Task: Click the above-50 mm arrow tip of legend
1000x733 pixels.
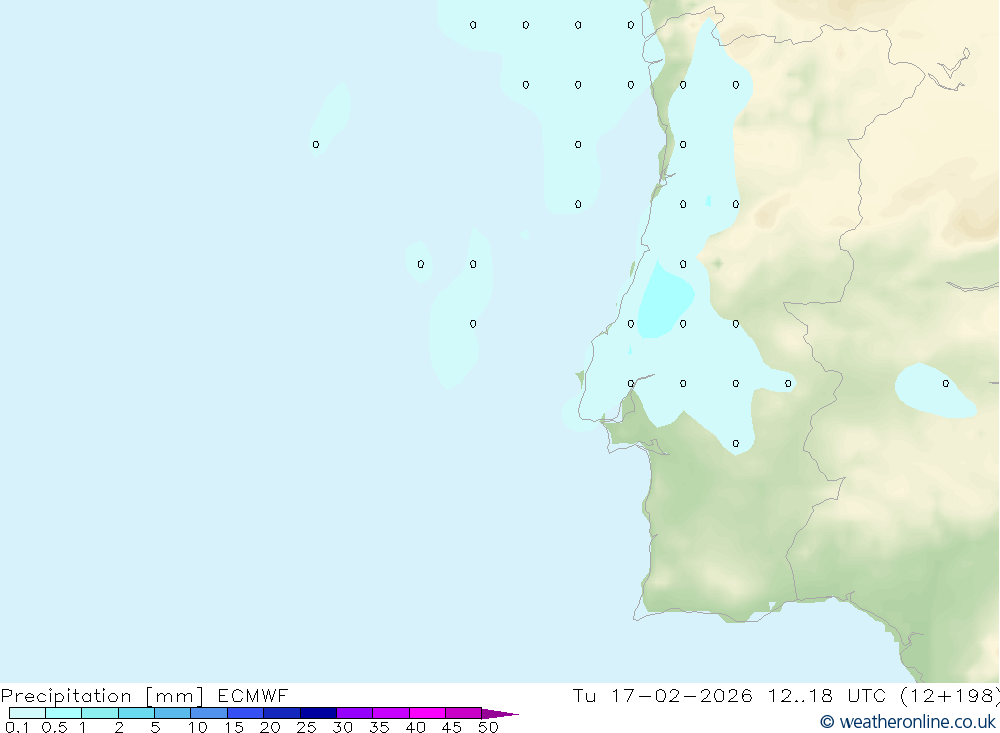Action: (x=499, y=714)
